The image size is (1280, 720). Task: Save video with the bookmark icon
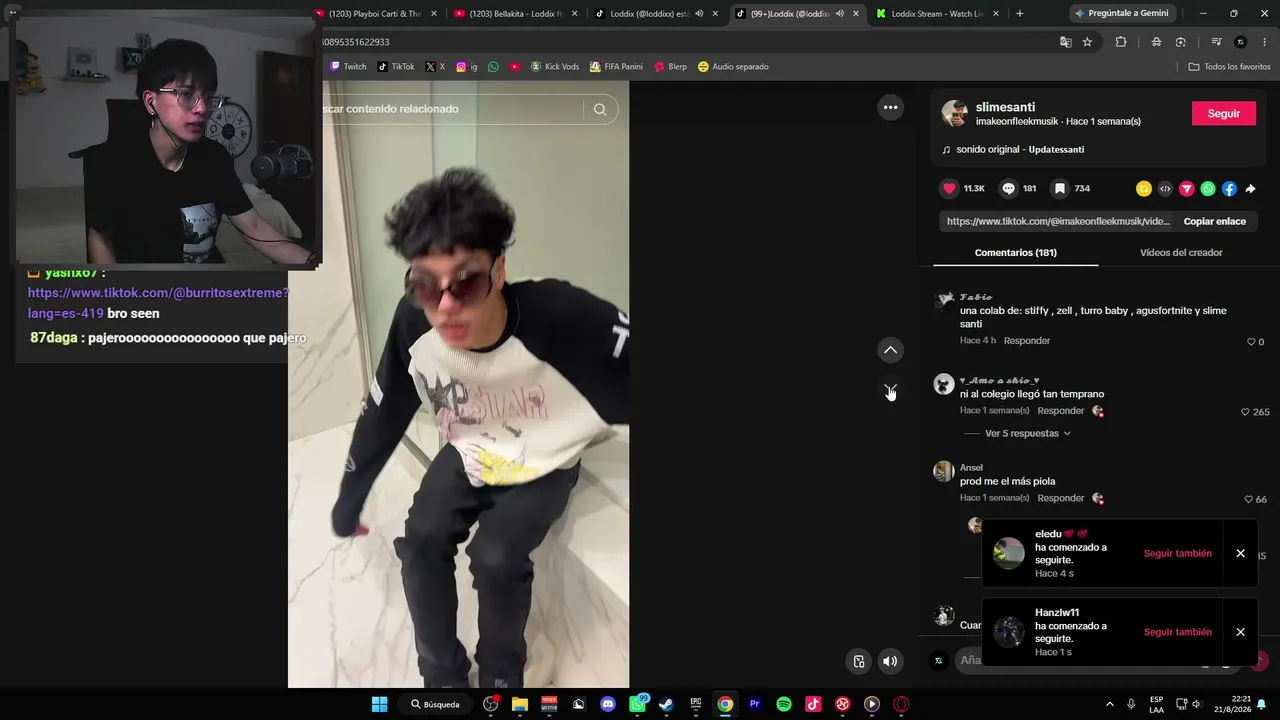pyautogui.click(x=1060, y=188)
